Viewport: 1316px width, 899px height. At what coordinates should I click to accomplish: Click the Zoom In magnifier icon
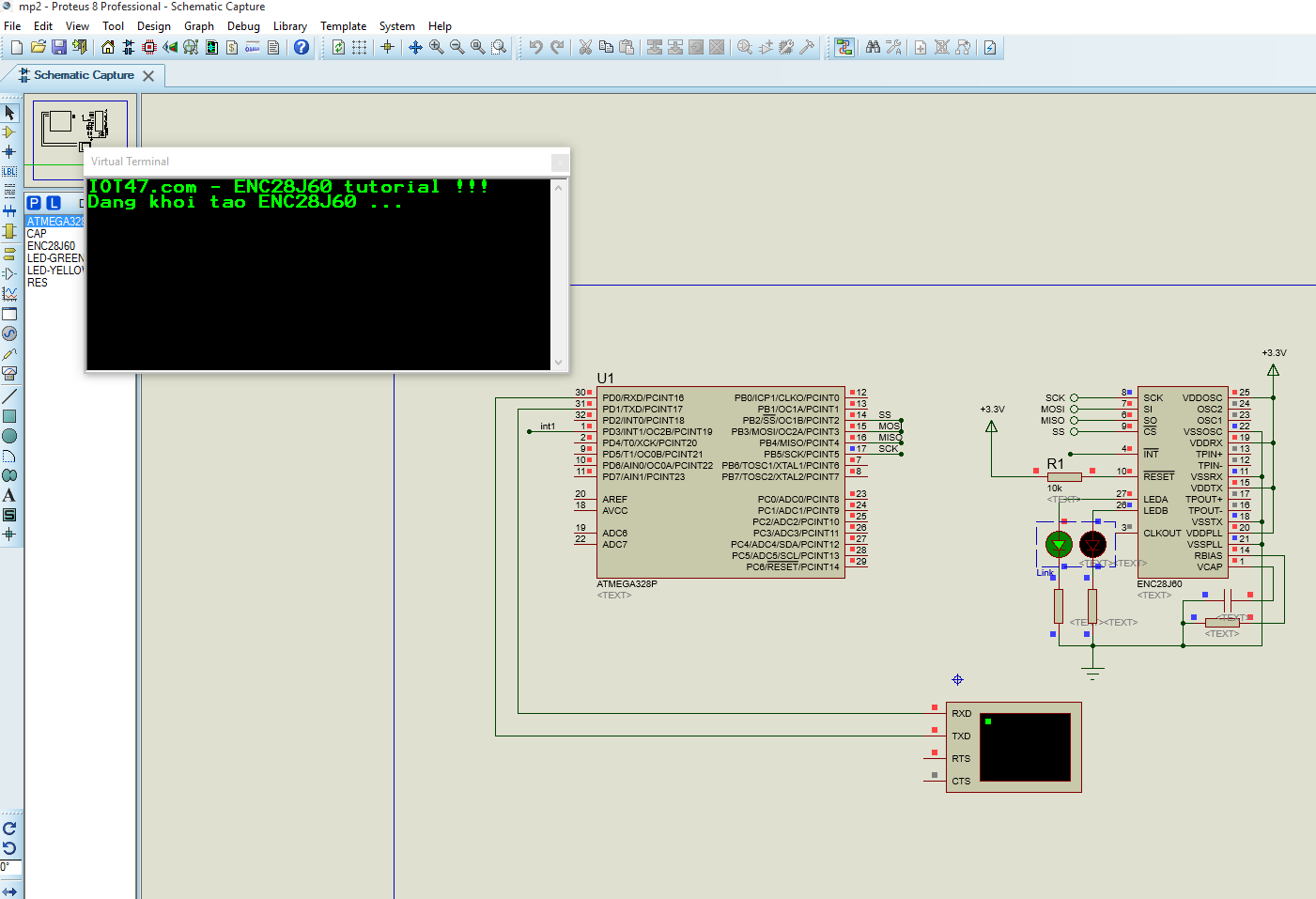[x=437, y=47]
